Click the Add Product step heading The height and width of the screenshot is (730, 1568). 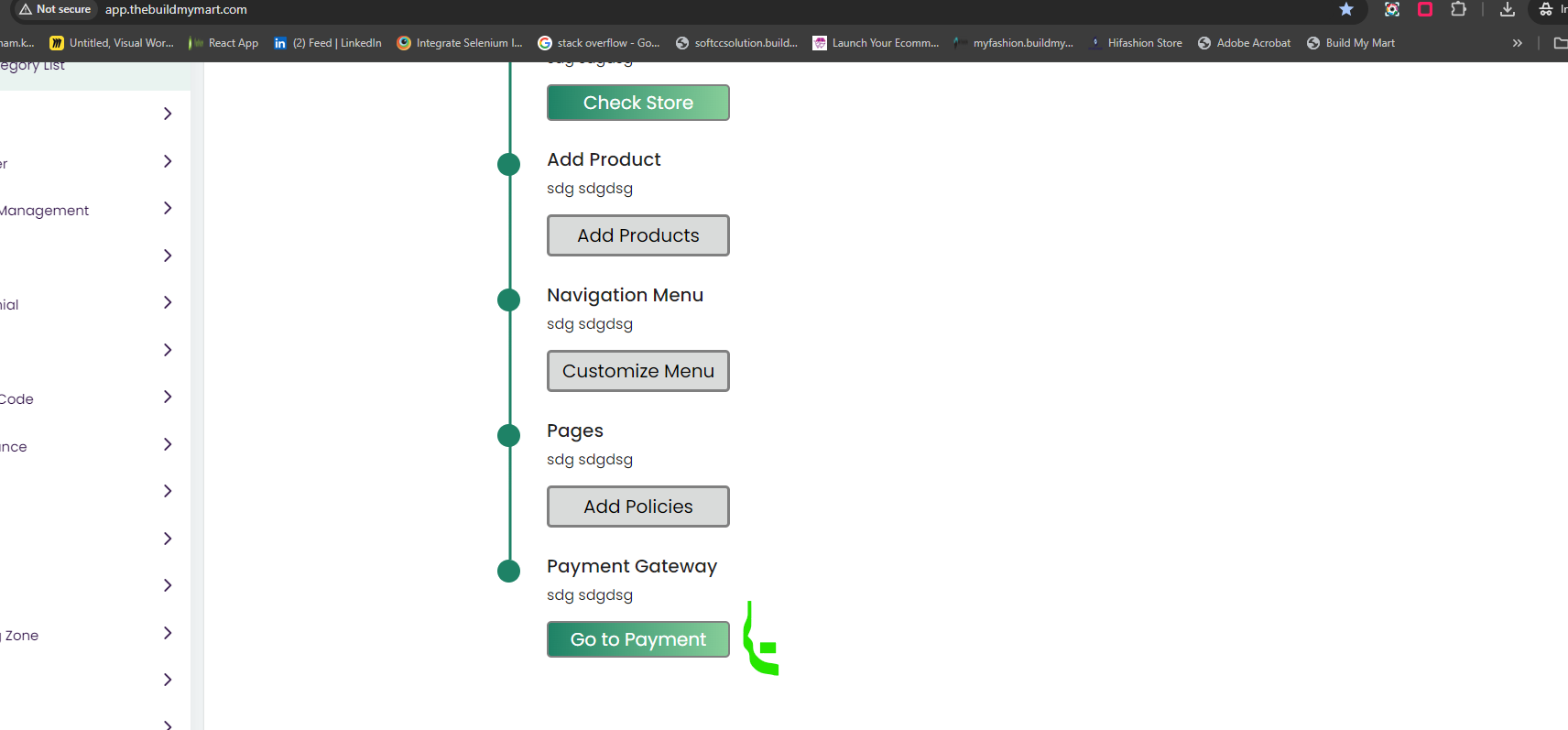coord(604,159)
